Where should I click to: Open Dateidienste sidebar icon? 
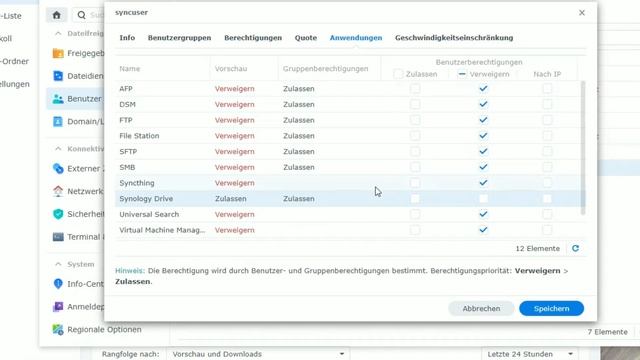pos(58,76)
